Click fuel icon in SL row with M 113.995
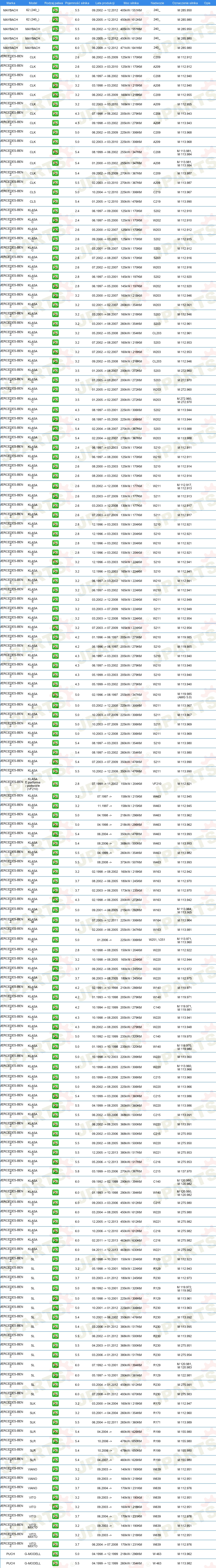The height and width of the screenshot is (1568, 216). click(55, 1327)
